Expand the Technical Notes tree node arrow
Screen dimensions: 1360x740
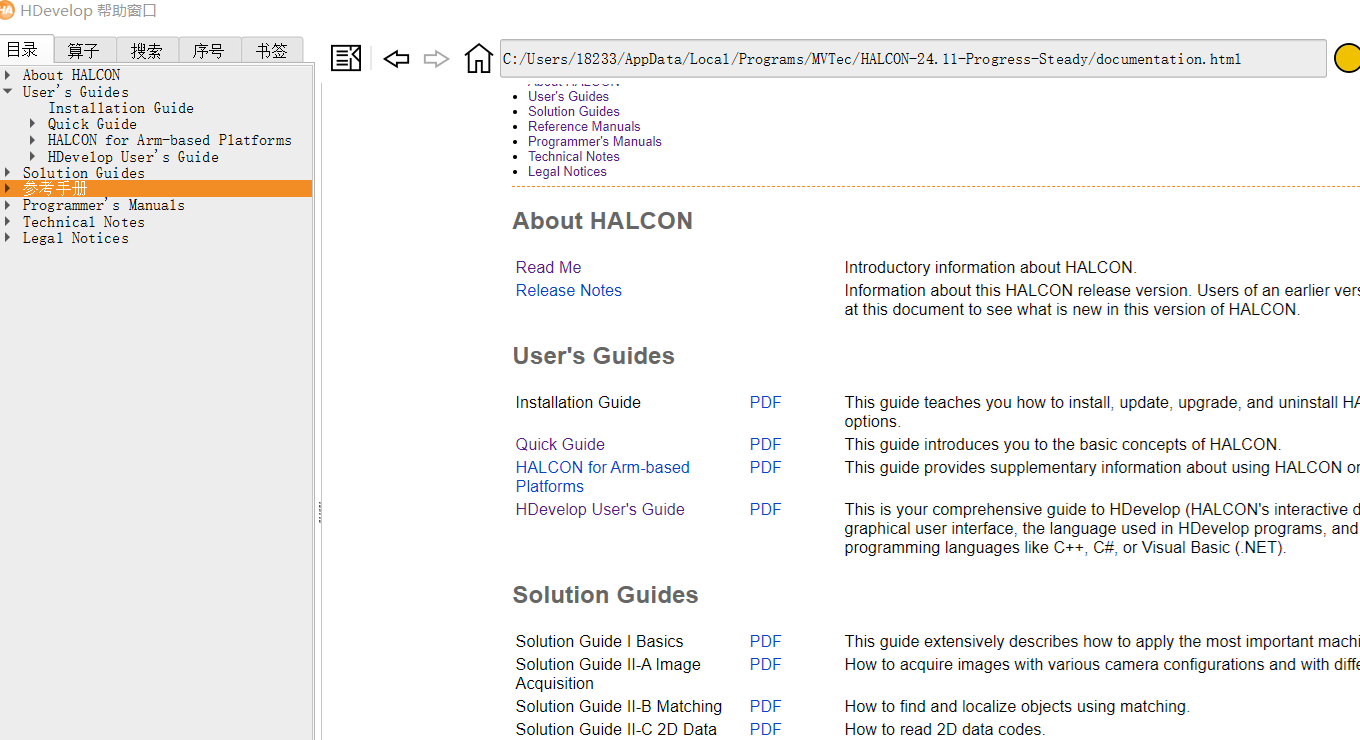[8, 222]
